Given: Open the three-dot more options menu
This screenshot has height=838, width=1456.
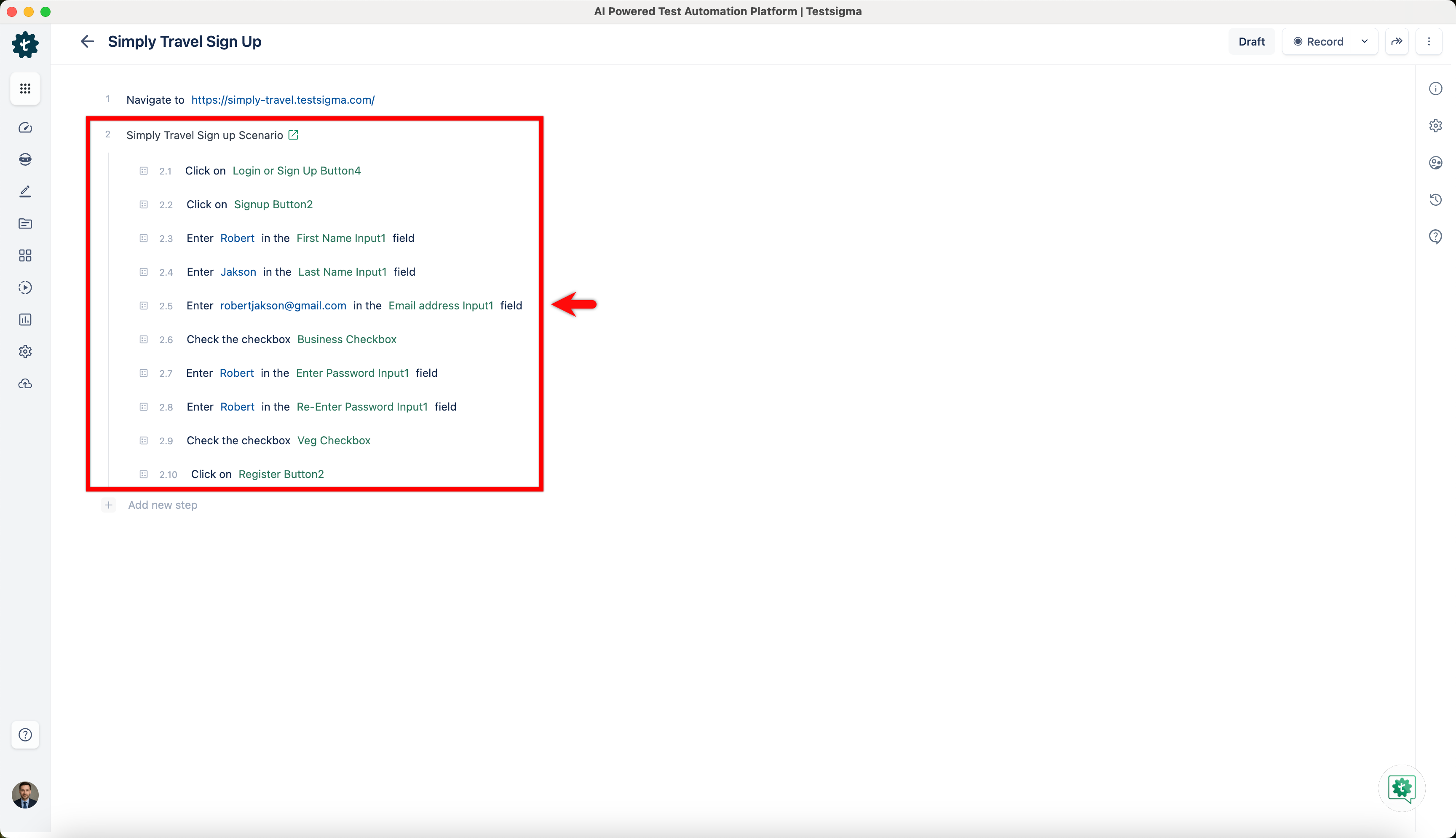Looking at the screenshot, I should [x=1428, y=41].
